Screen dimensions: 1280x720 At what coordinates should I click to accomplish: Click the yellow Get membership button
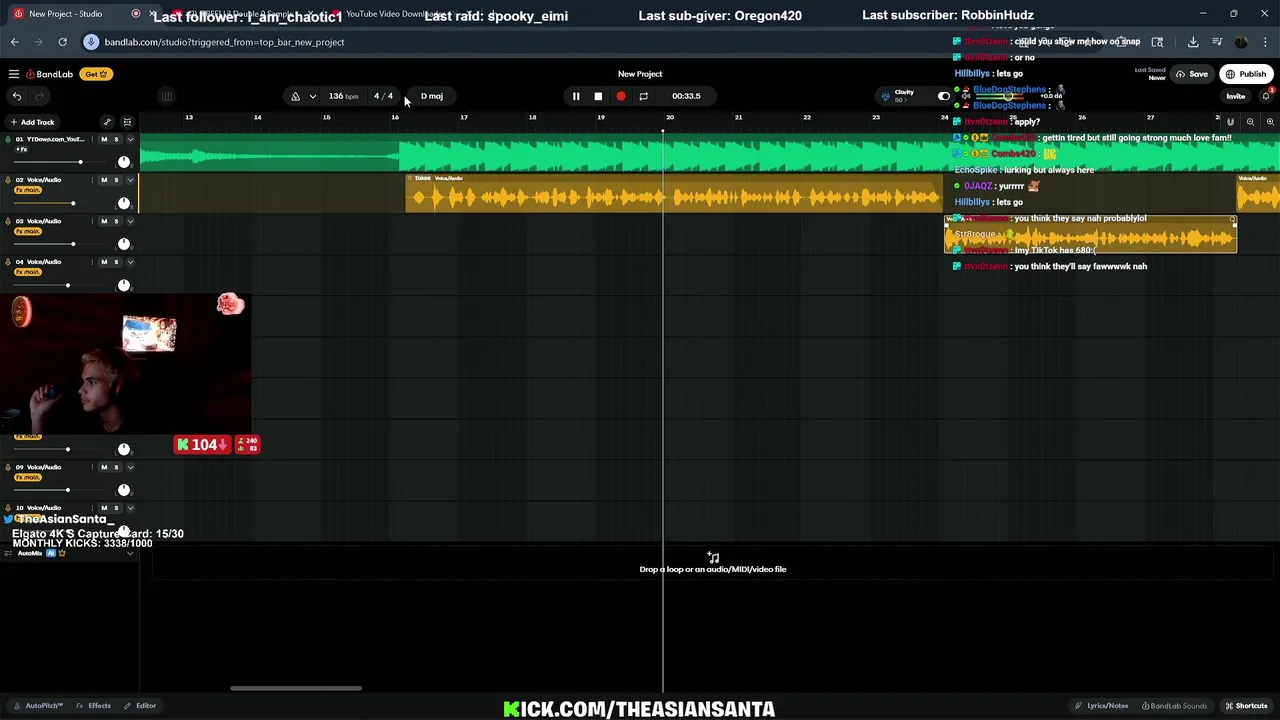(x=96, y=74)
